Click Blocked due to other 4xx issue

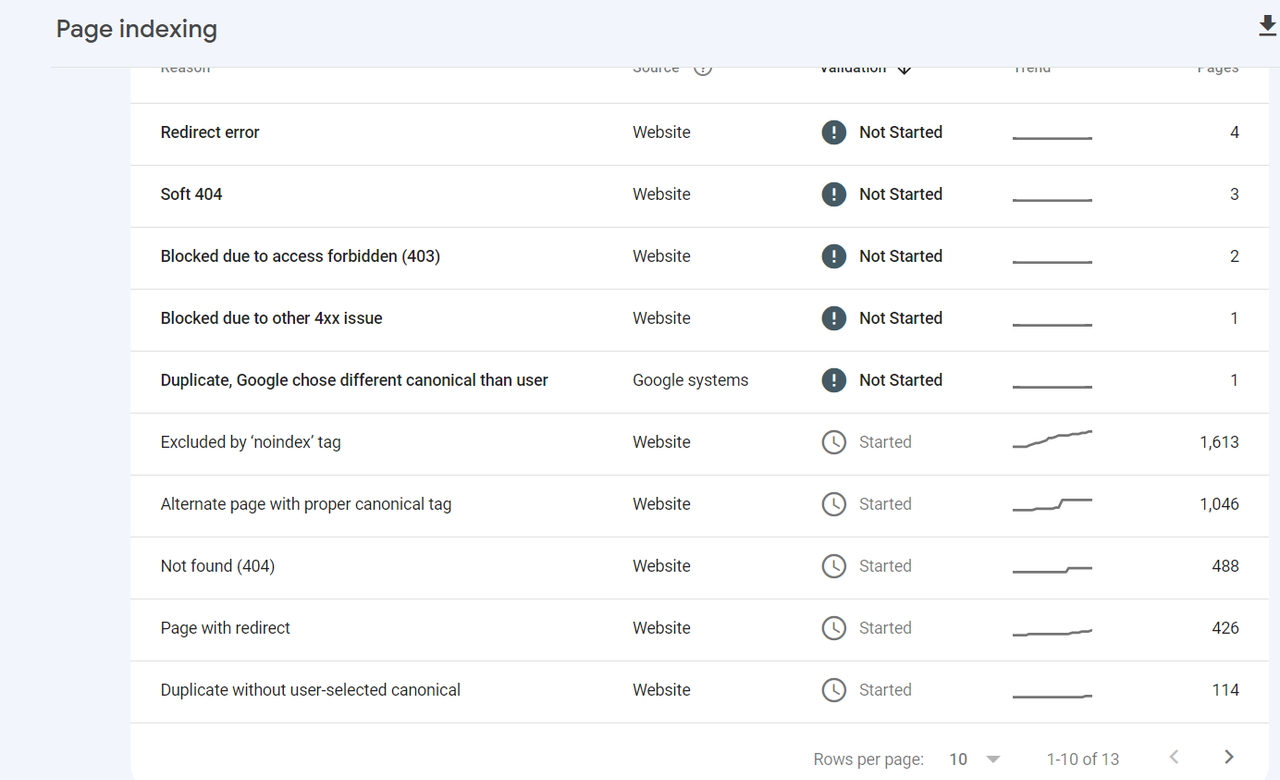271,318
